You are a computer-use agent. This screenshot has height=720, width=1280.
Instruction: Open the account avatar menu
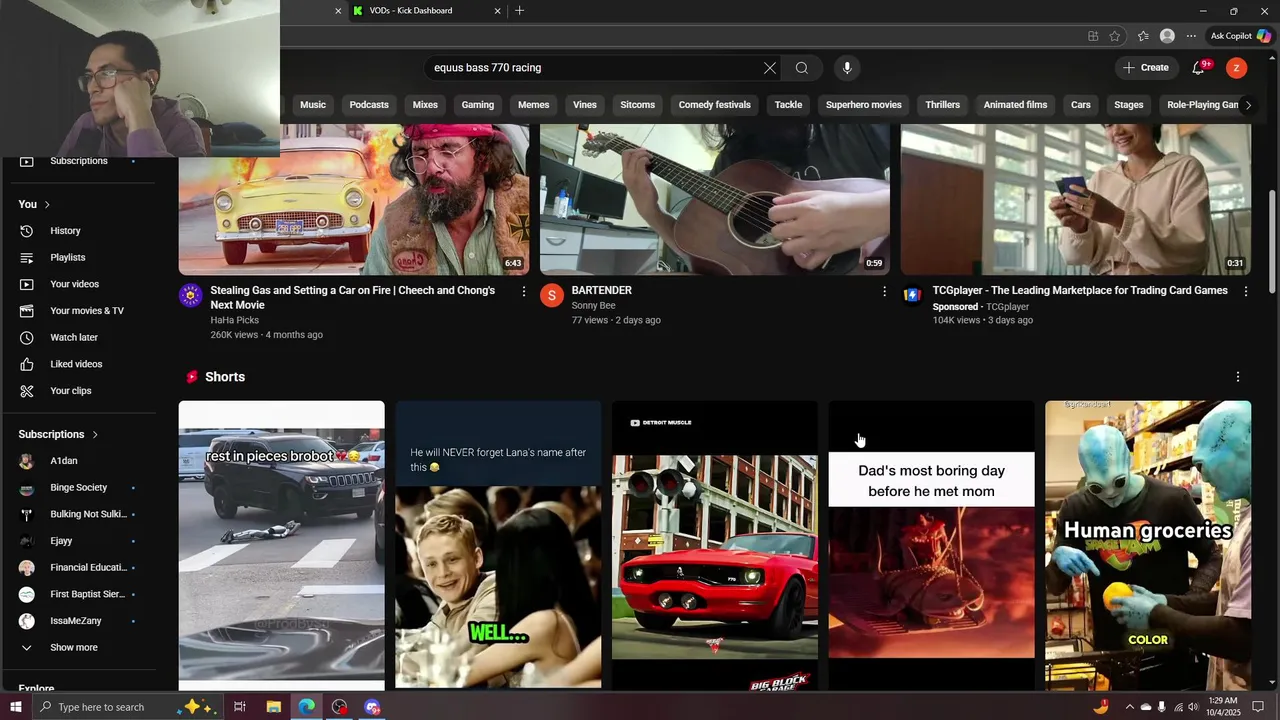click(x=1237, y=68)
